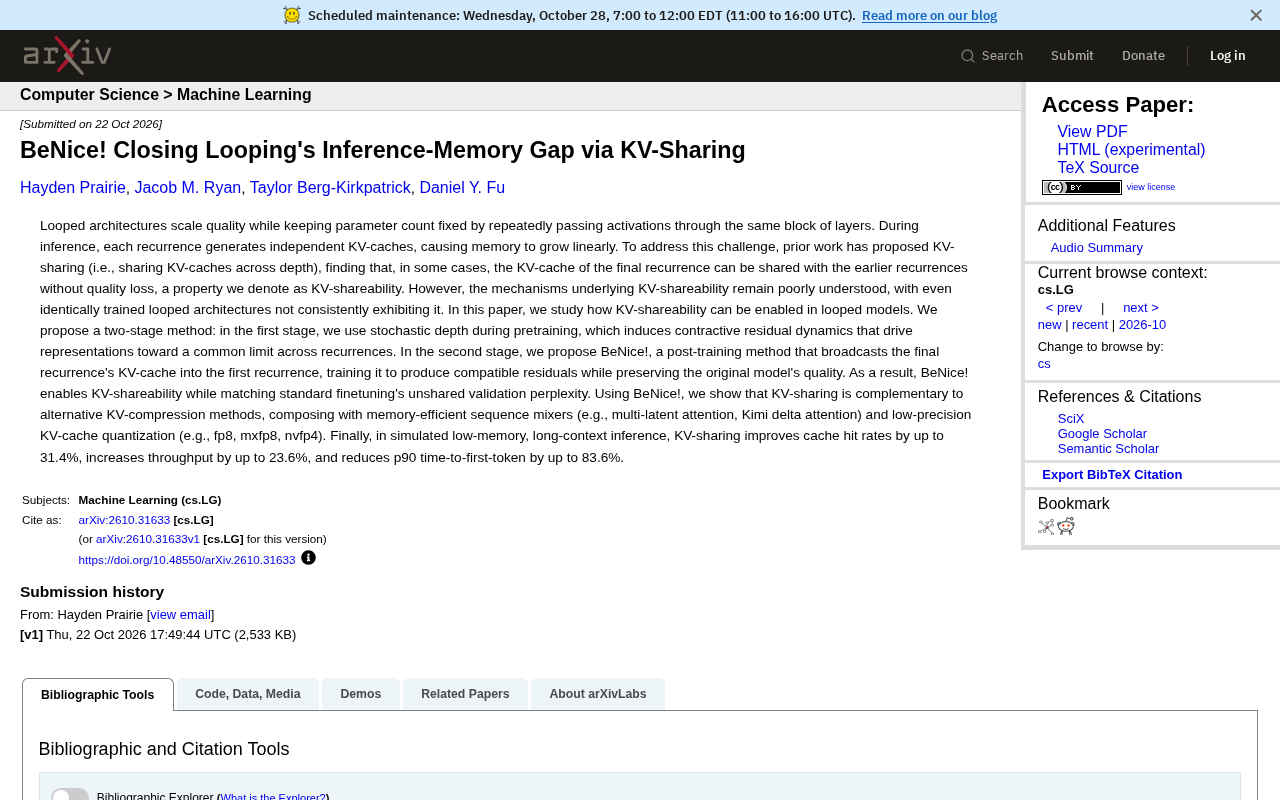Open Google Scholar references
The image size is (1280, 800).
click(1102, 434)
